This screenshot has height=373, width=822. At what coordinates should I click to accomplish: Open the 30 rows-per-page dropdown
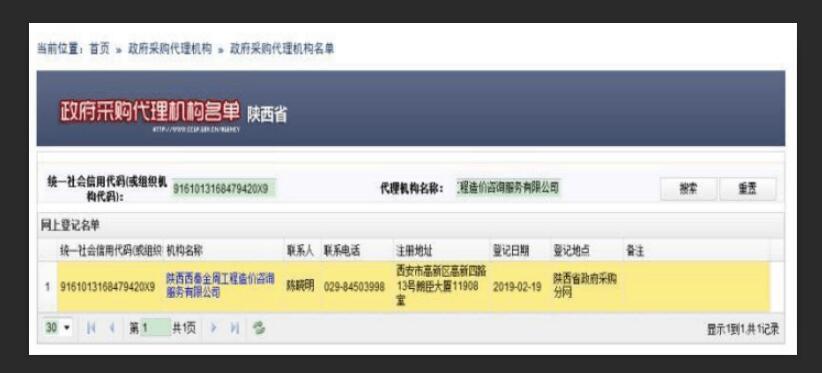(x=57, y=328)
